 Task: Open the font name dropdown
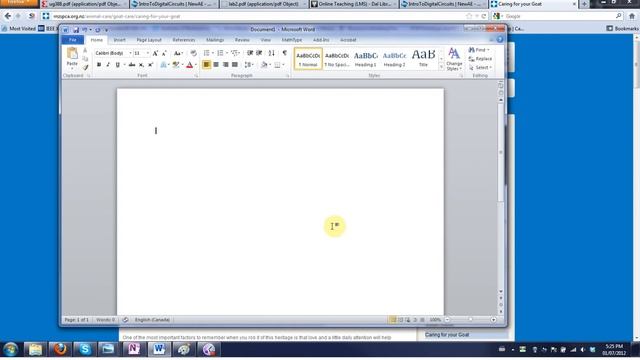click(x=130, y=53)
